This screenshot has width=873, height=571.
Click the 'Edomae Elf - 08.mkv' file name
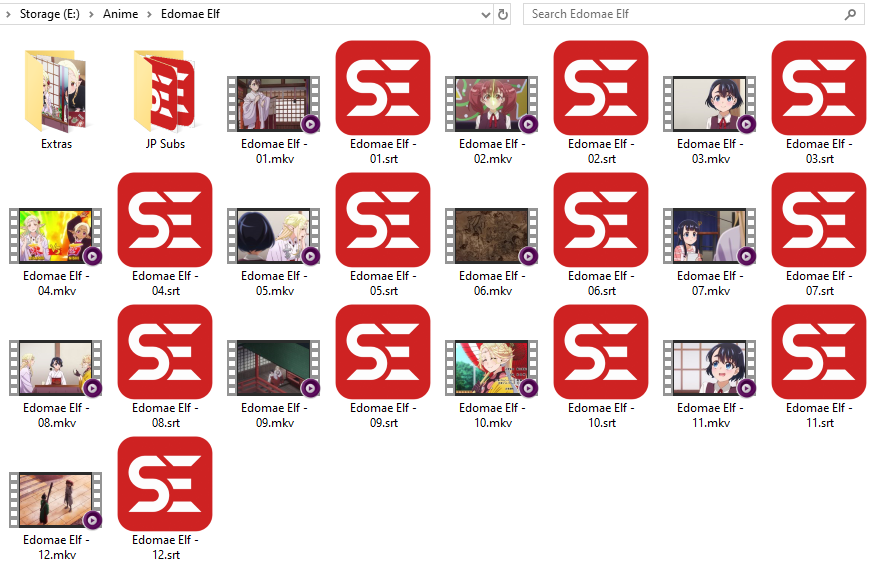click(56, 415)
